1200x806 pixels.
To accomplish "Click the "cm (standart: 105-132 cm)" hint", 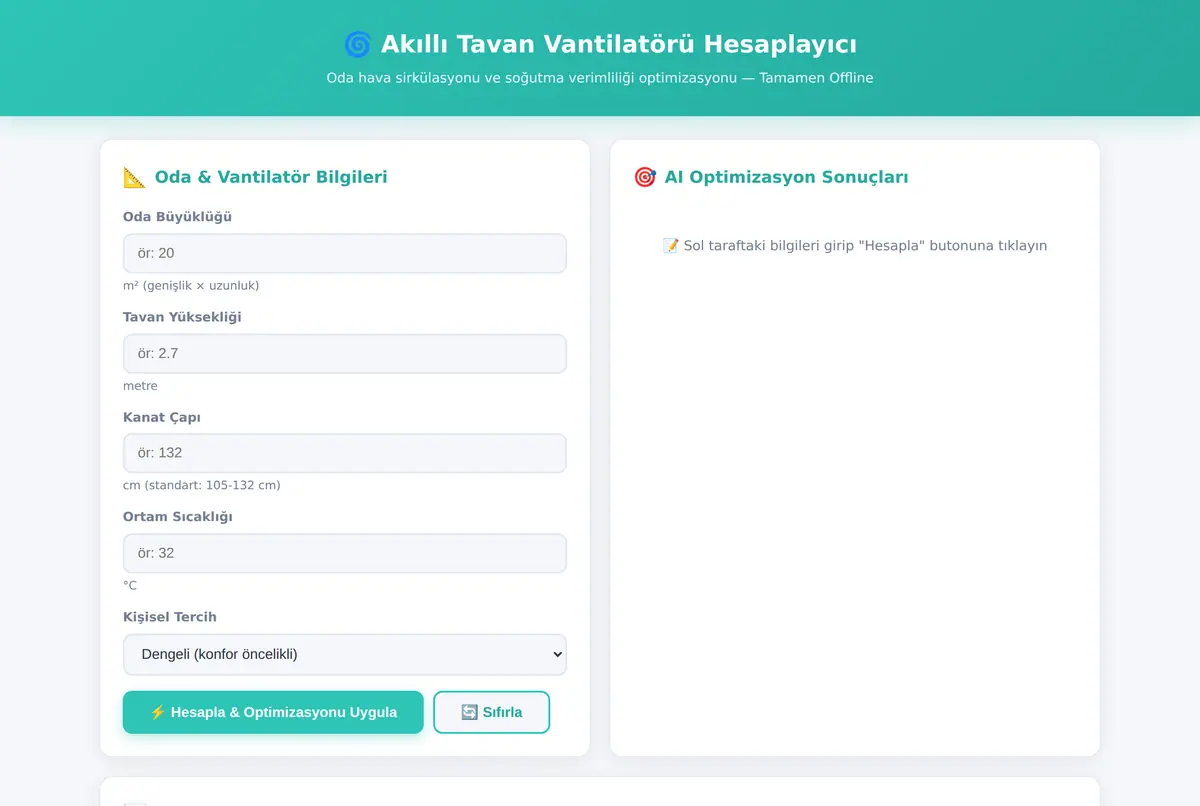I will (202, 485).
